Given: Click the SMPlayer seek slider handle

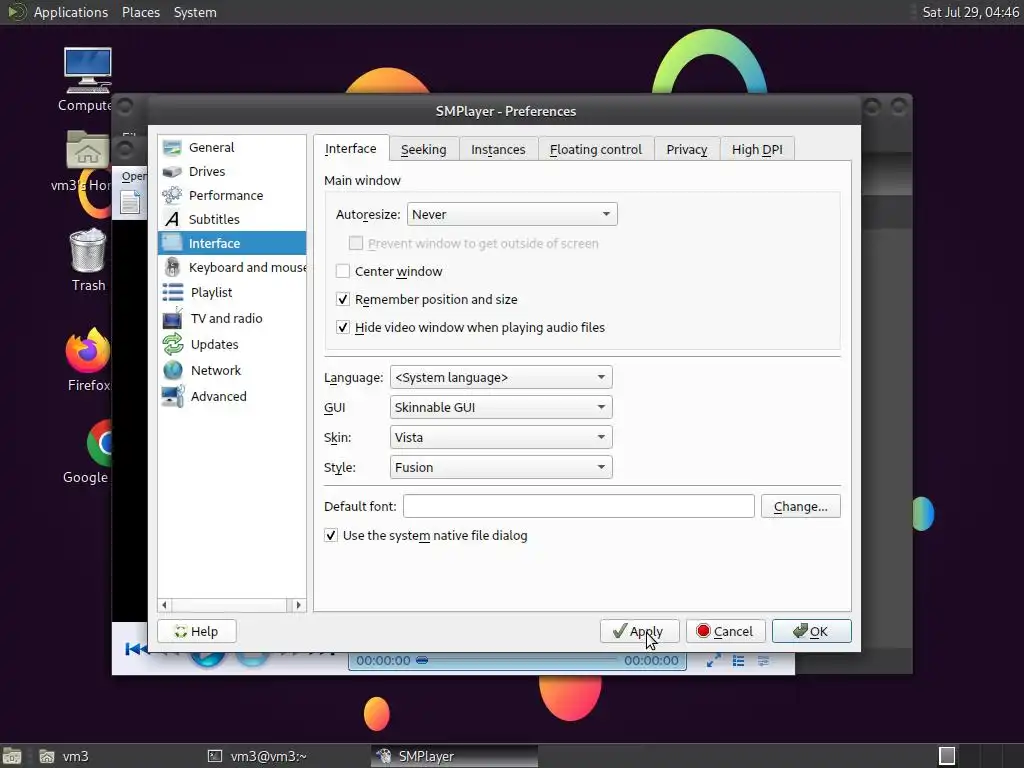Looking at the screenshot, I should click(422, 661).
